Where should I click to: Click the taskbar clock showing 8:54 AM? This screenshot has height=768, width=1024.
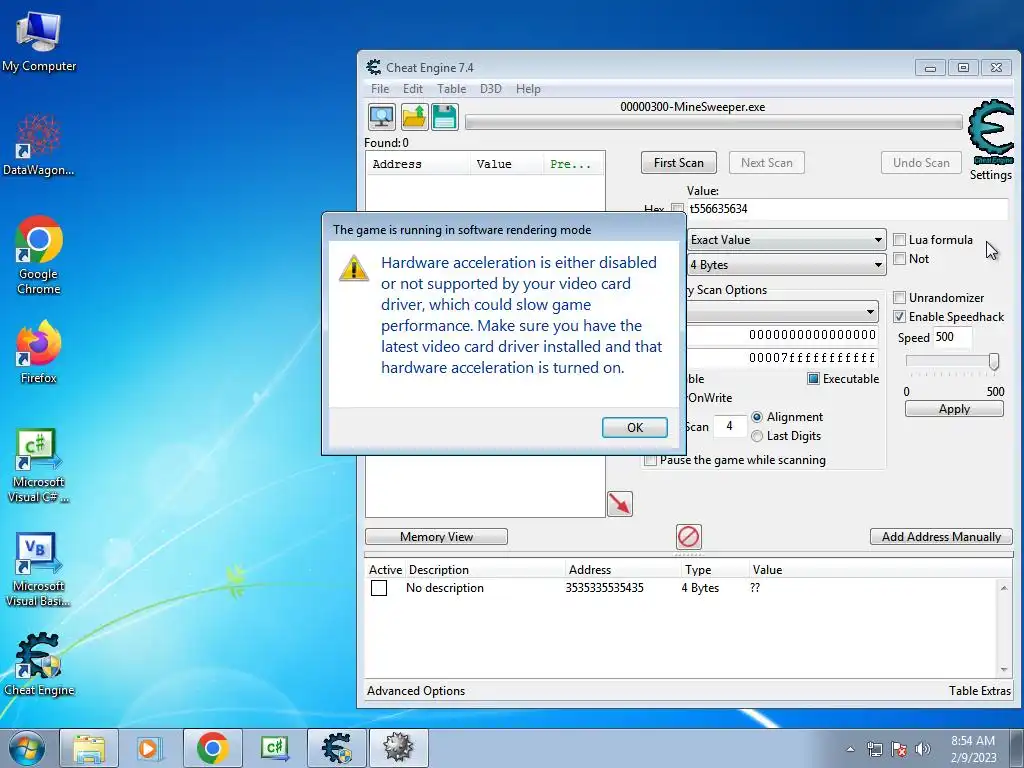coord(973,749)
